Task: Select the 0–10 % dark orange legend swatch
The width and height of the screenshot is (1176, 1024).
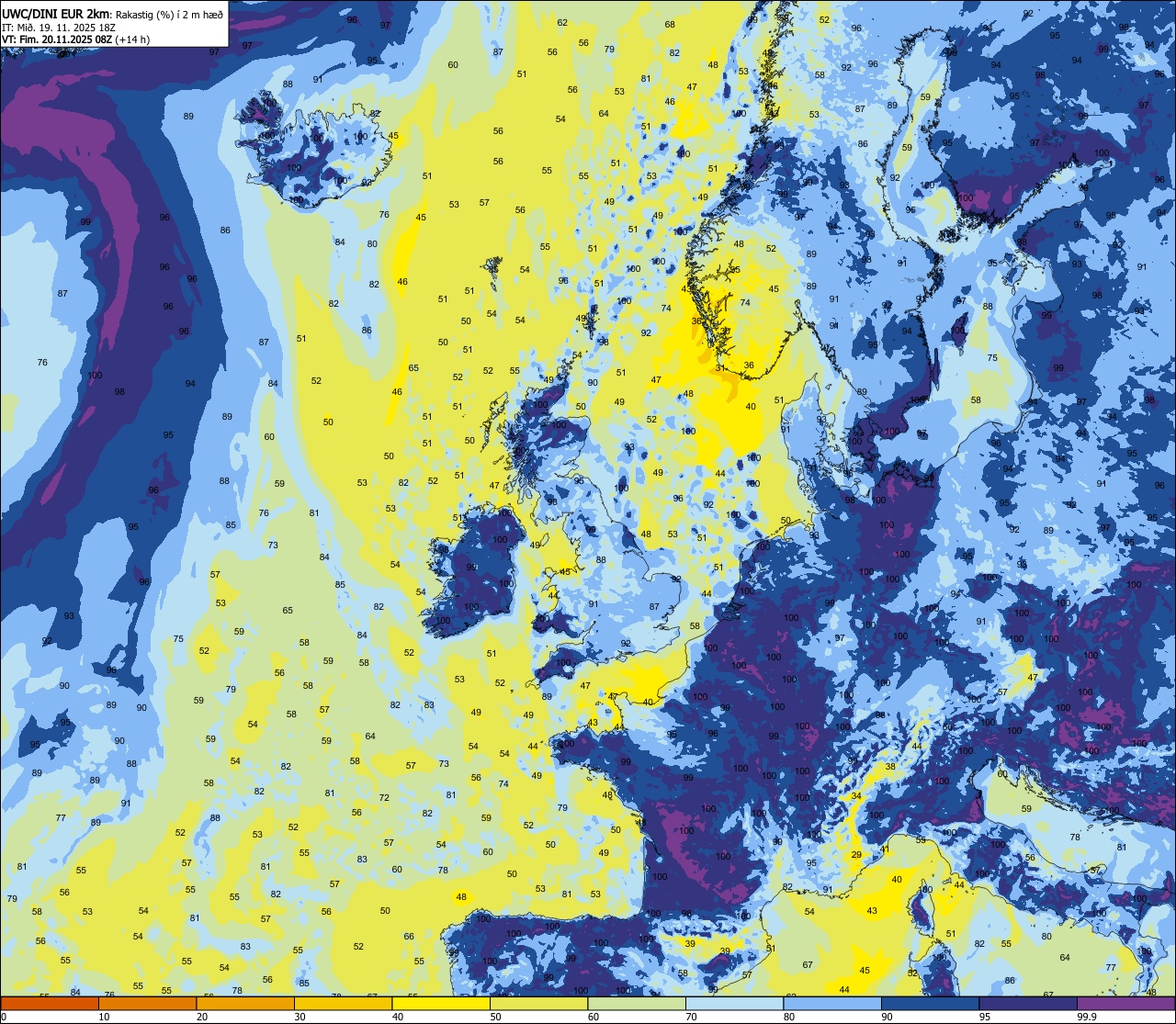Action: point(50,1003)
